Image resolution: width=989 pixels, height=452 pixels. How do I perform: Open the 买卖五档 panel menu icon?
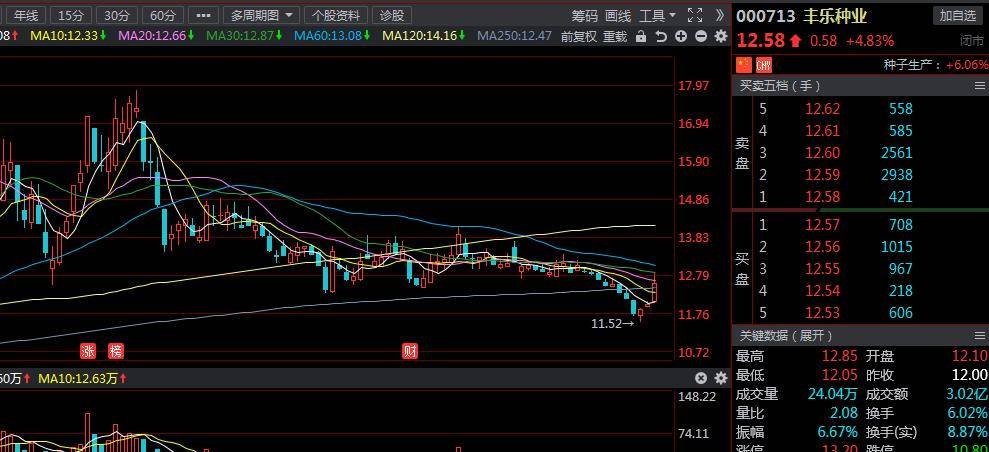click(979, 86)
